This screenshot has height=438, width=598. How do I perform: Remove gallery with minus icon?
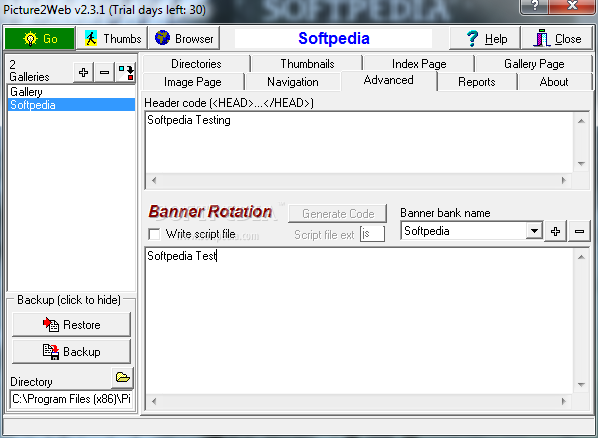[x=104, y=72]
